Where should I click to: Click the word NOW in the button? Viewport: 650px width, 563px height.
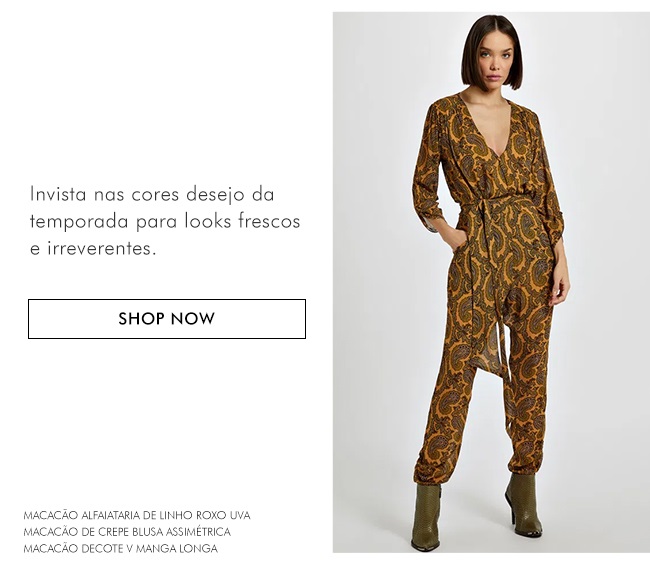[193, 319]
